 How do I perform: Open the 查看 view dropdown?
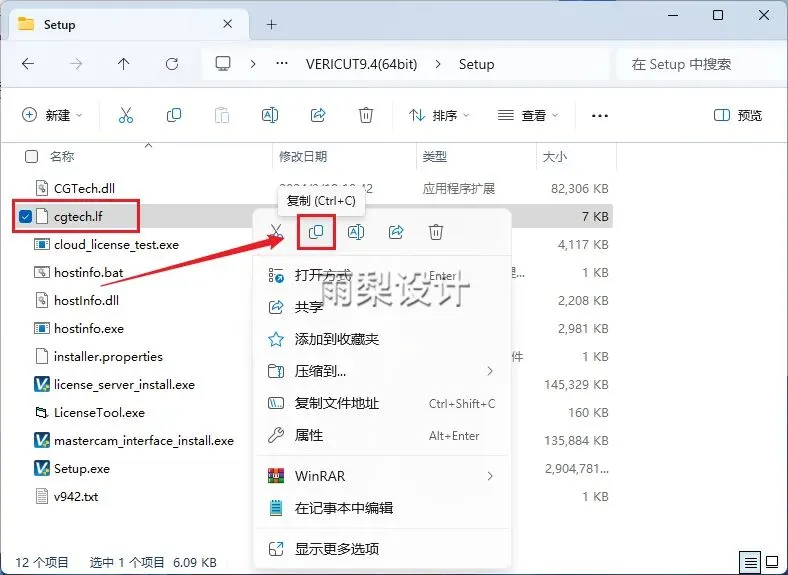[528, 115]
